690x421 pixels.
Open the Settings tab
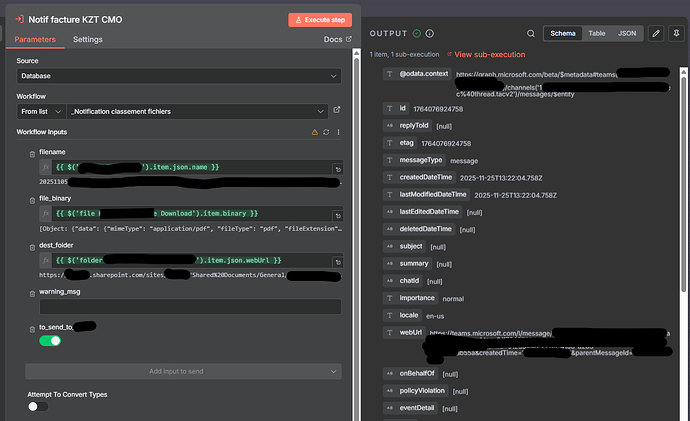click(88, 40)
